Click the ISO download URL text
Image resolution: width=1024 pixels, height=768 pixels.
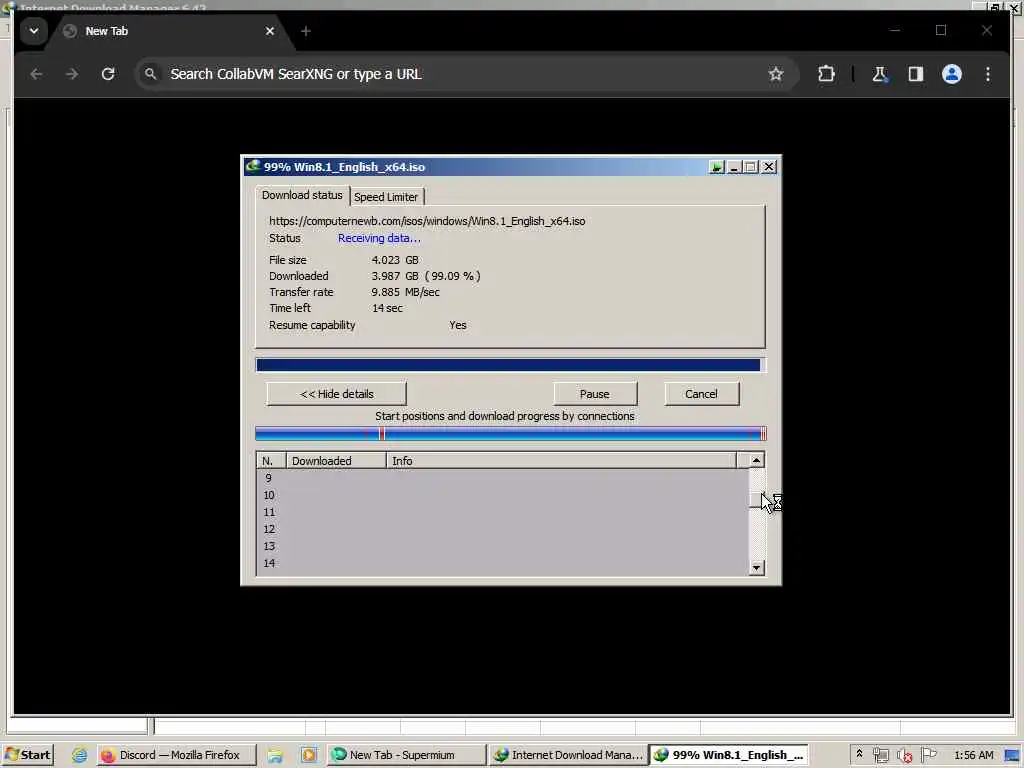(x=427, y=221)
